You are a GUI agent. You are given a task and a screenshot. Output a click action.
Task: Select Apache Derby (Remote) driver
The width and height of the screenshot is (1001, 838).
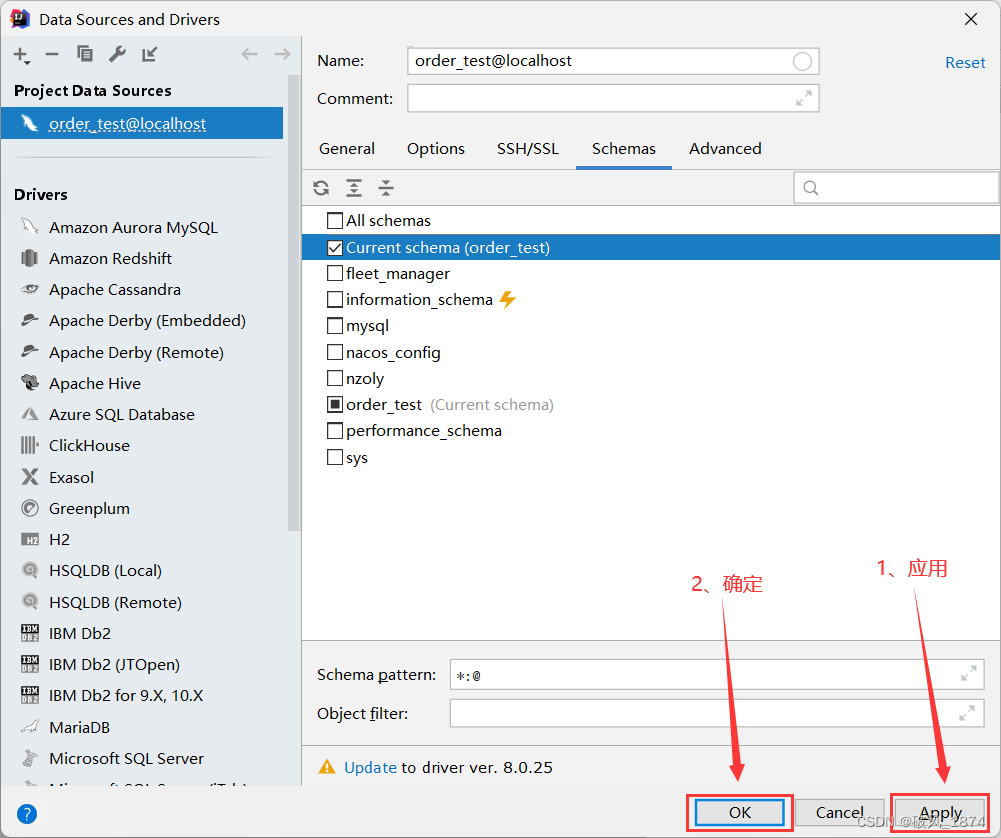pyautogui.click(x=137, y=352)
